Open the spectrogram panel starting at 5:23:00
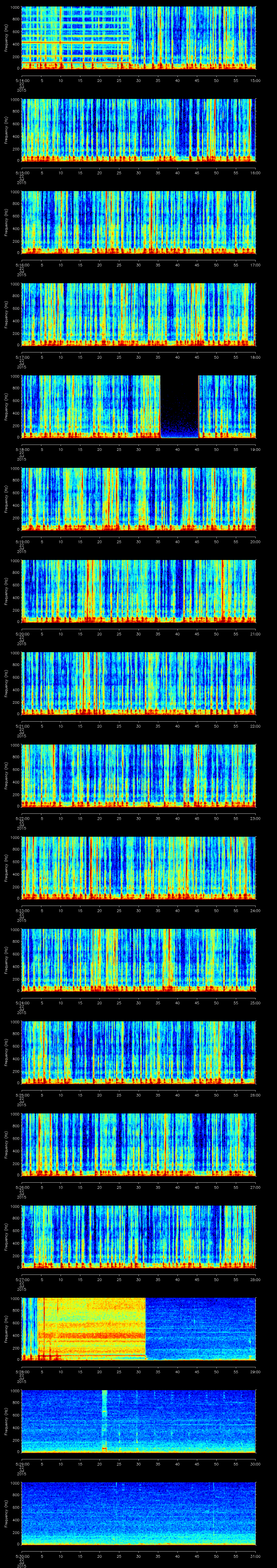 [139, 868]
